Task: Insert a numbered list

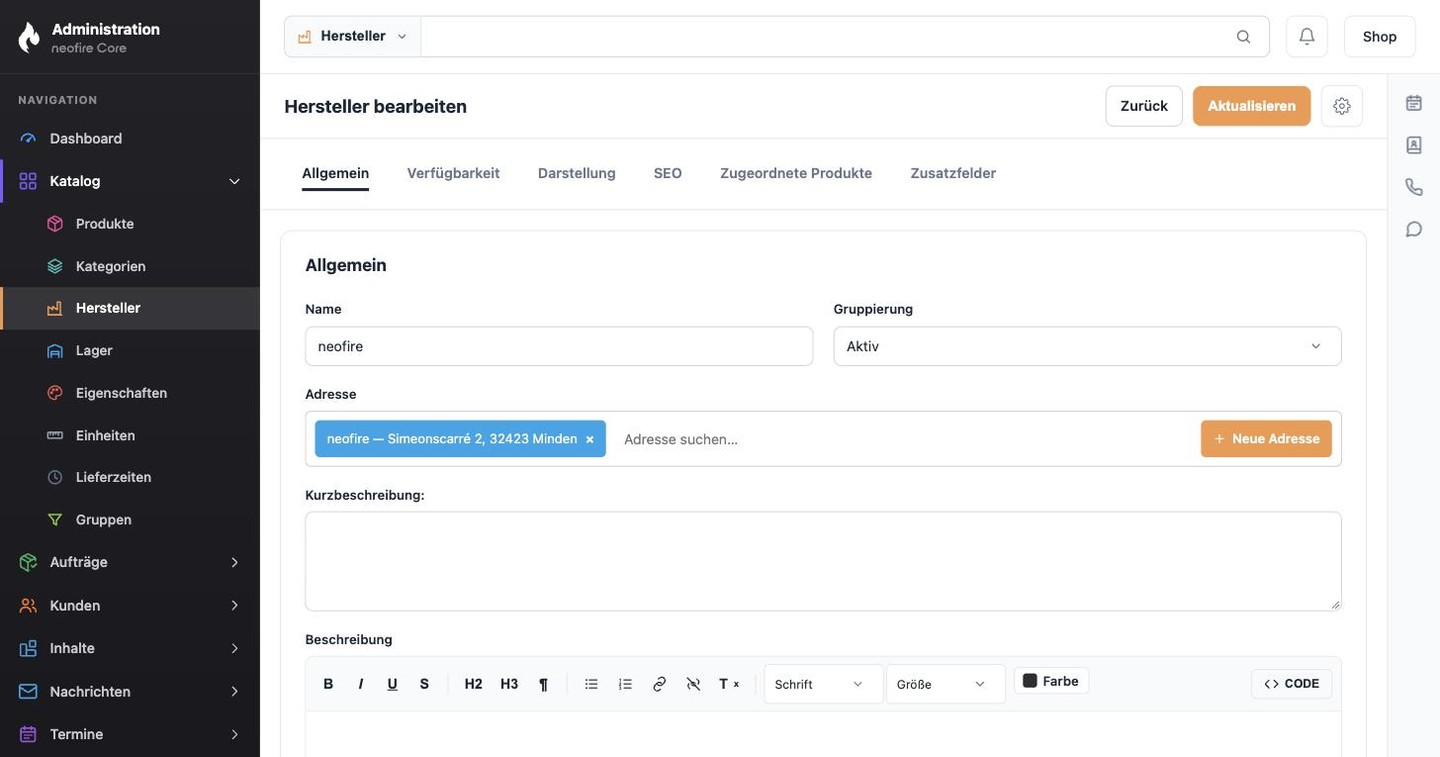Action: coord(625,684)
